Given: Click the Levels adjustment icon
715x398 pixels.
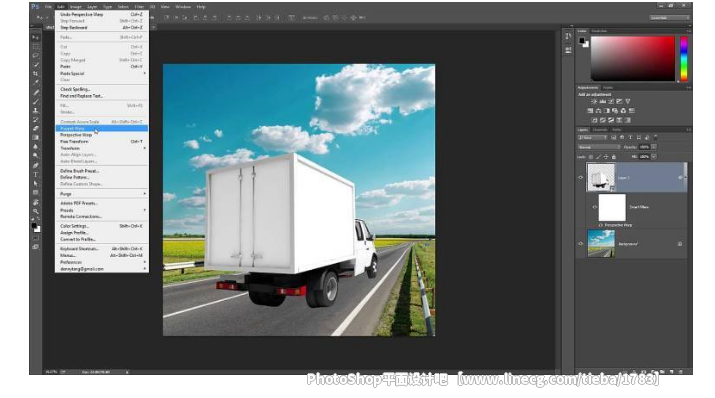Looking at the screenshot, I should point(602,102).
